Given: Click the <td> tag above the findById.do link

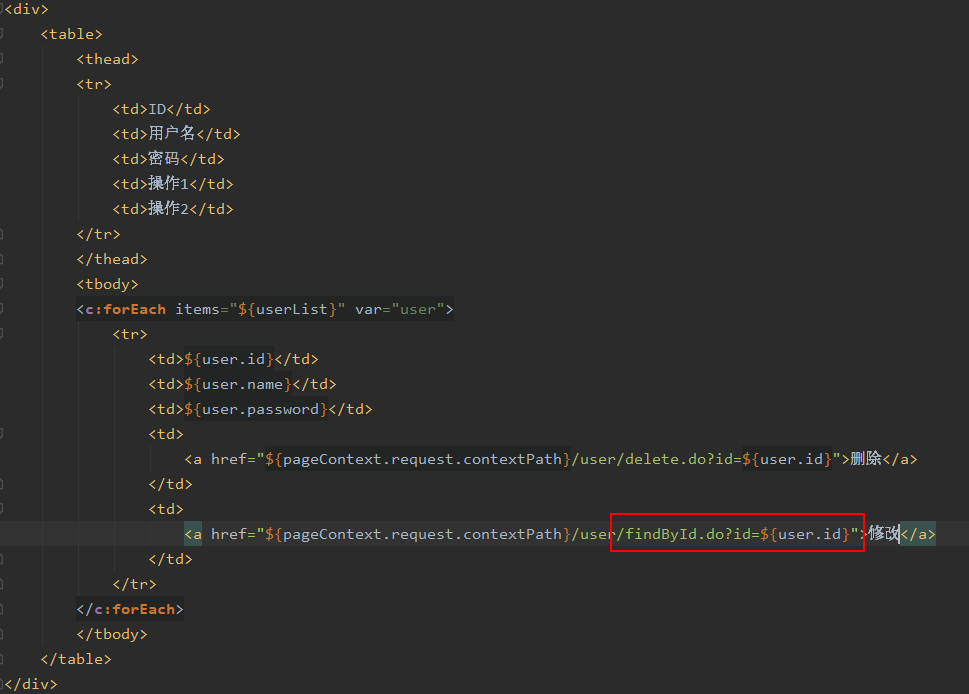Looking at the screenshot, I should [x=166, y=509].
